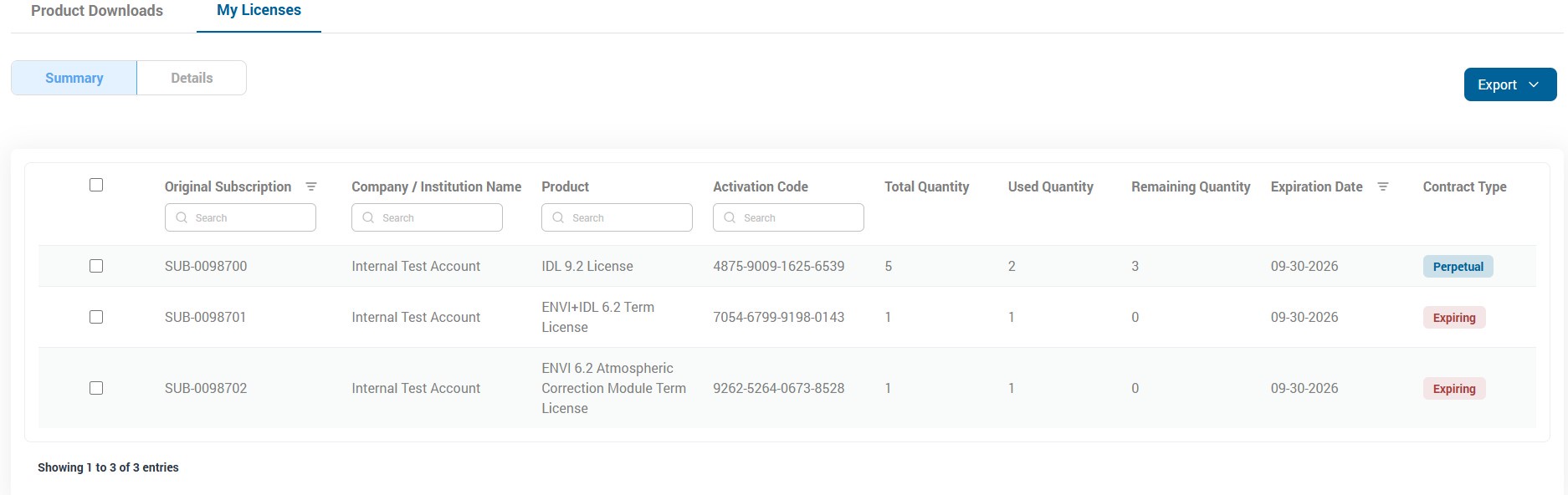
Task: Click the Perpetual contract type badge
Action: click(x=1458, y=267)
